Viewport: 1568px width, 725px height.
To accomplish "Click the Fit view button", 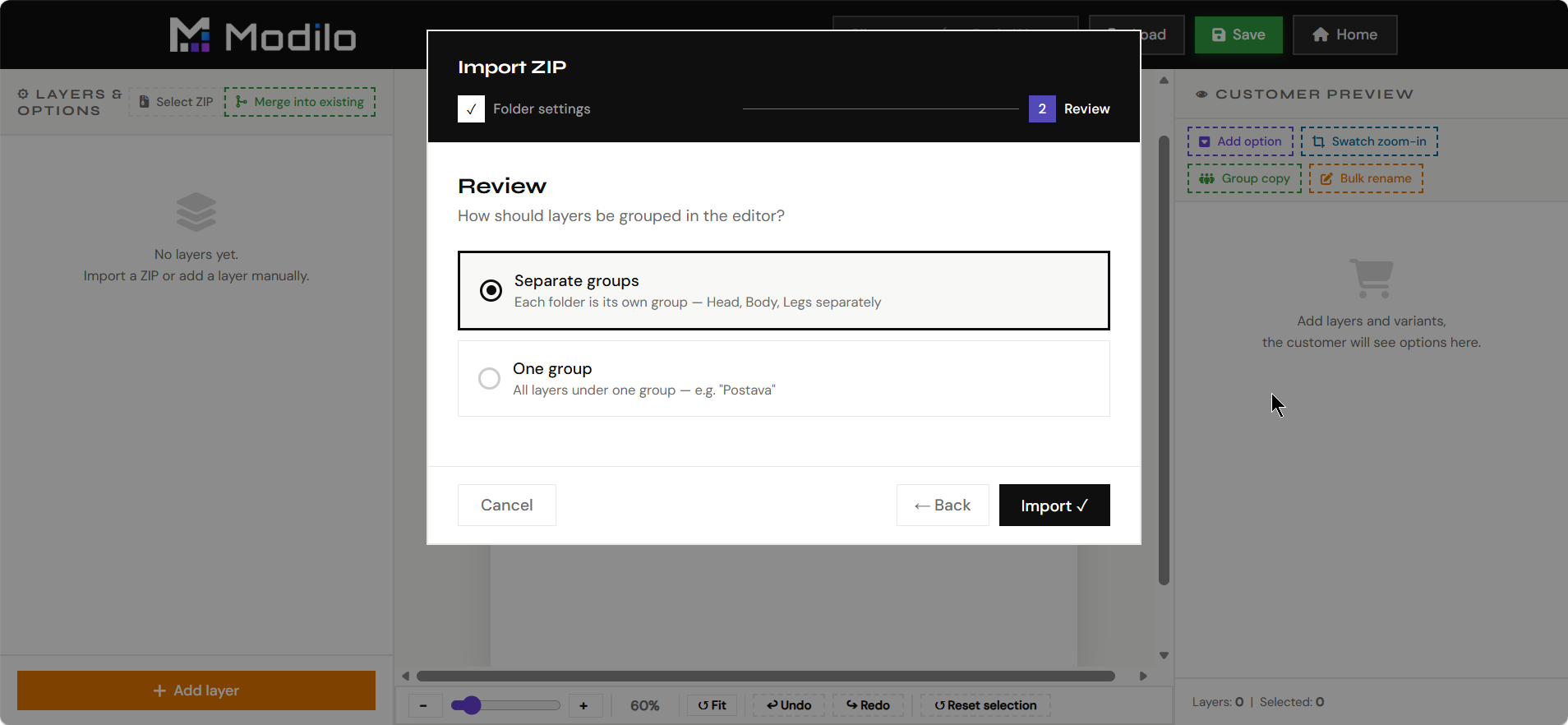I will click(x=712, y=705).
